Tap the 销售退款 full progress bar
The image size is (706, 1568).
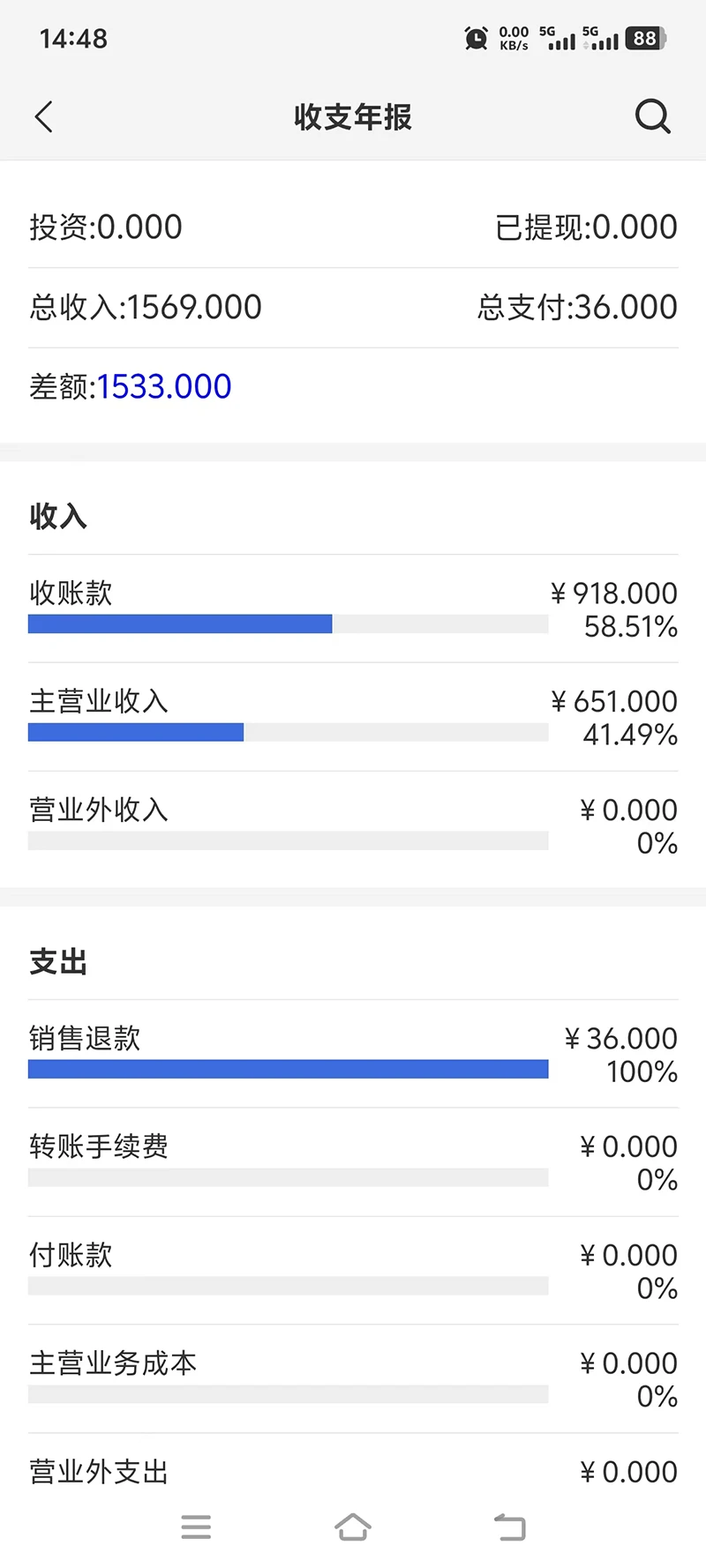pos(289,1070)
